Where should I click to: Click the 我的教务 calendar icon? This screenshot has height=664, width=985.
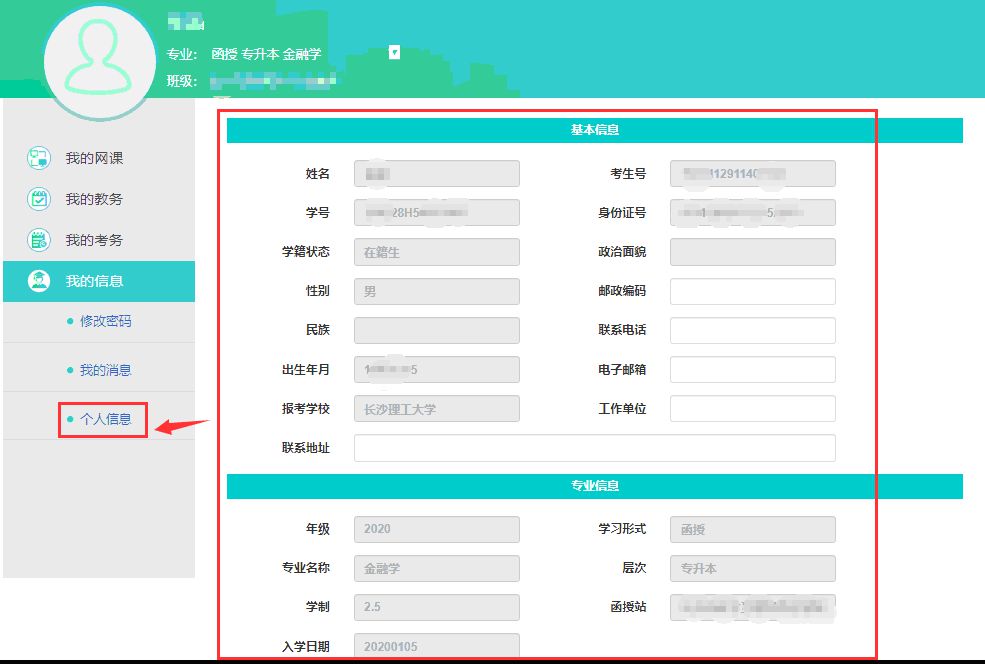tap(39, 199)
